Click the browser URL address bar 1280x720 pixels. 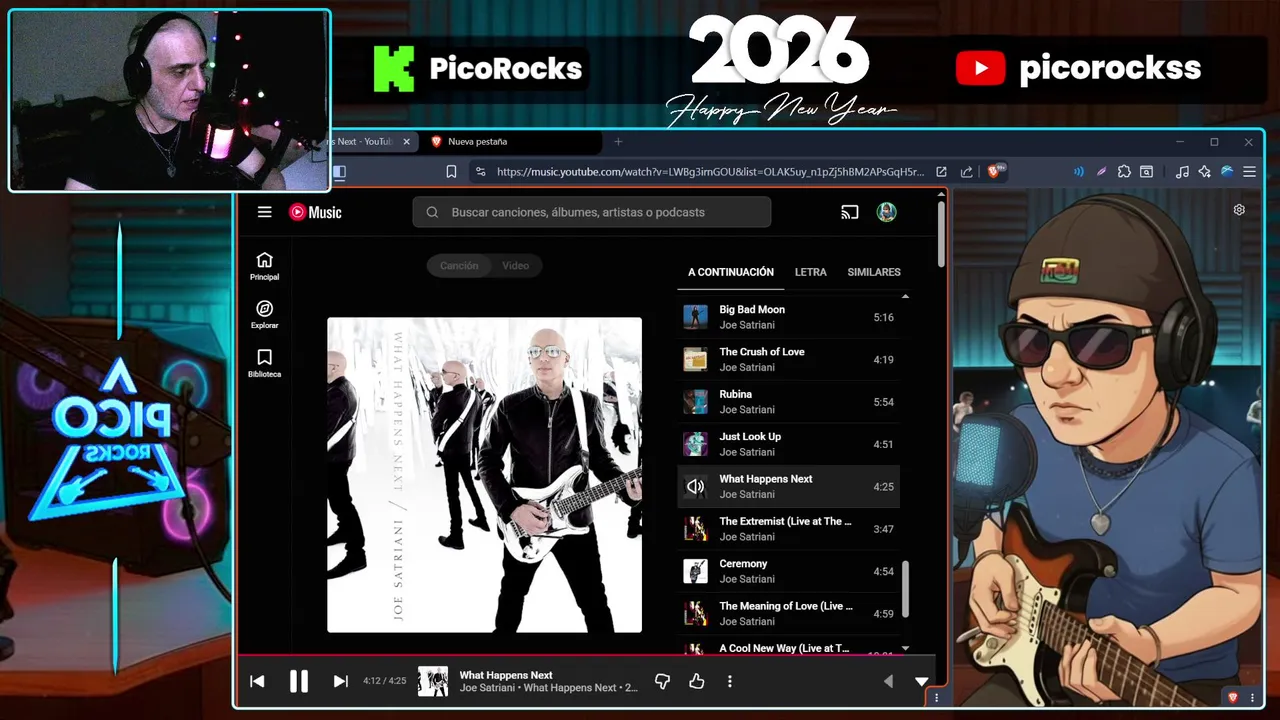pos(710,172)
